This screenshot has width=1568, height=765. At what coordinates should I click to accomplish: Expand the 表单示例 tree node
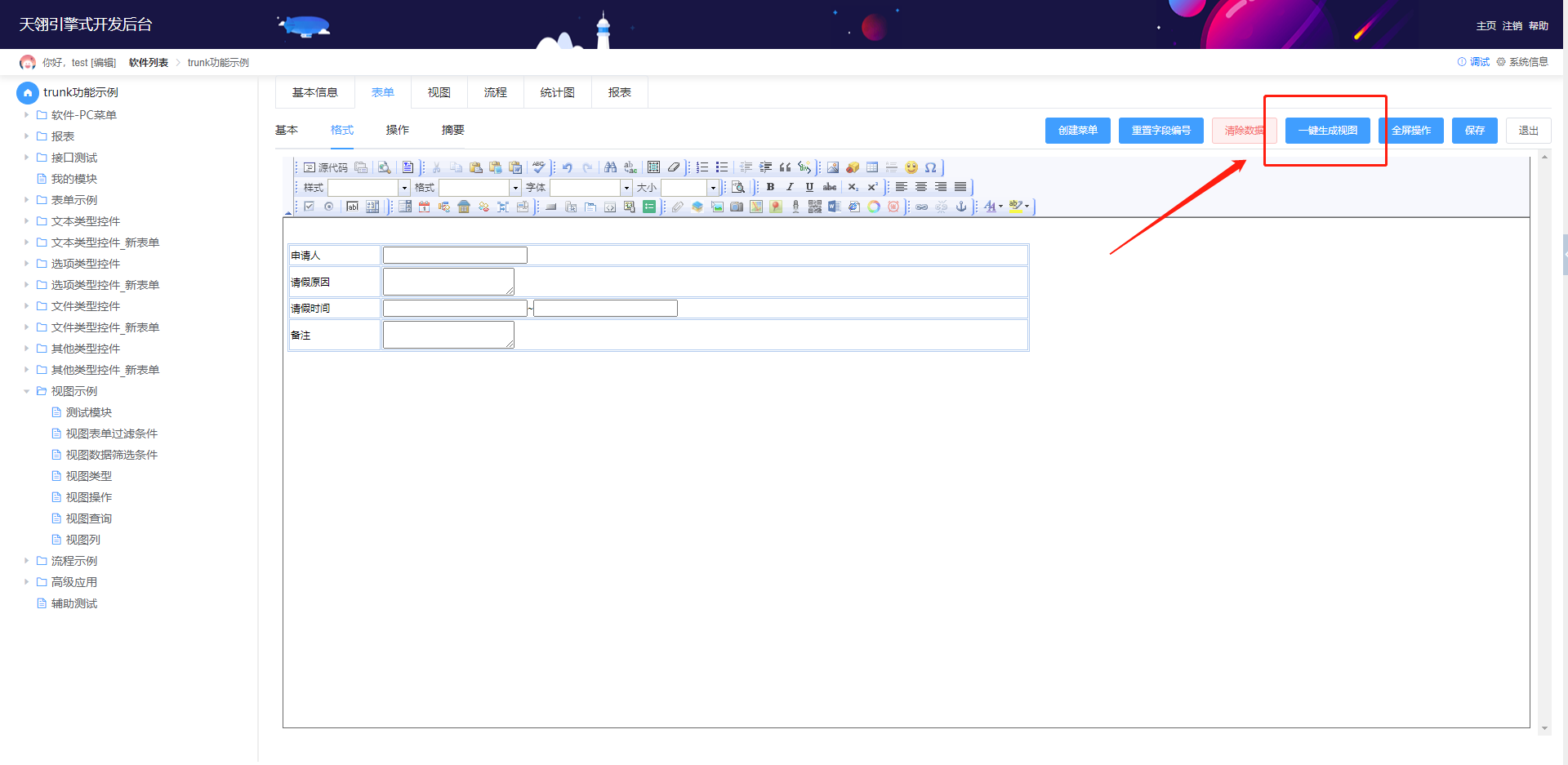[26, 200]
